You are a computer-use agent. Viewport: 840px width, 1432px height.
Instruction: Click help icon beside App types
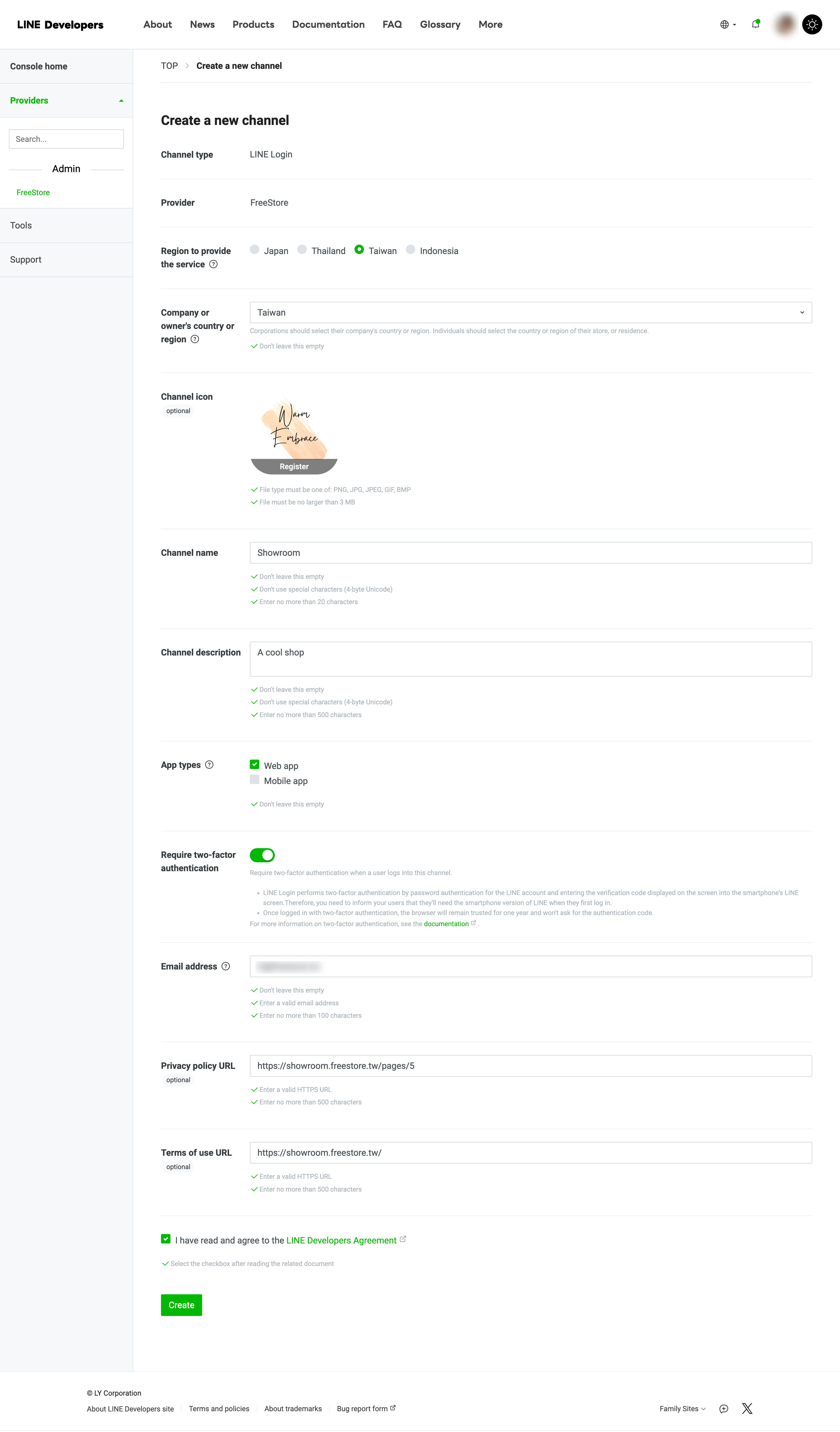pyautogui.click(x=209, y=765)
